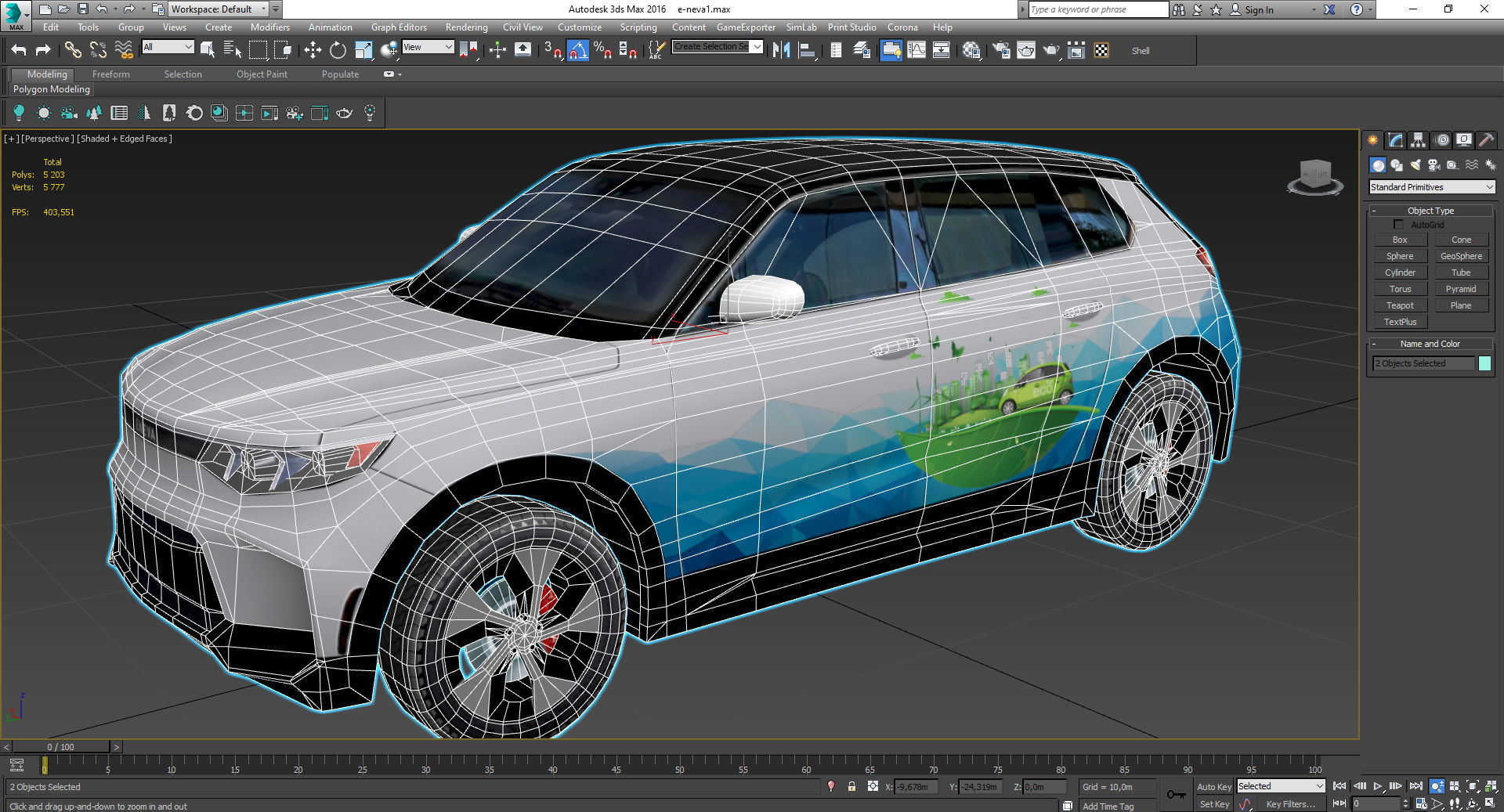Switch to the Hierarchy command panel tab

click(x=1419, y=140)
